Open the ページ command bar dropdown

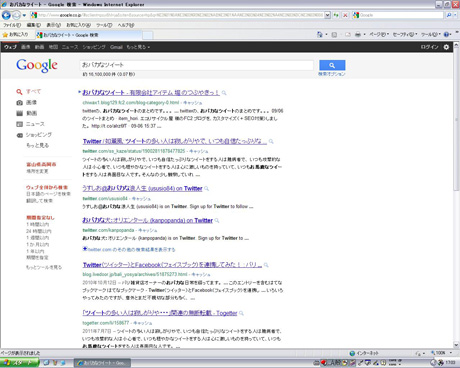[x=379, y=34]
